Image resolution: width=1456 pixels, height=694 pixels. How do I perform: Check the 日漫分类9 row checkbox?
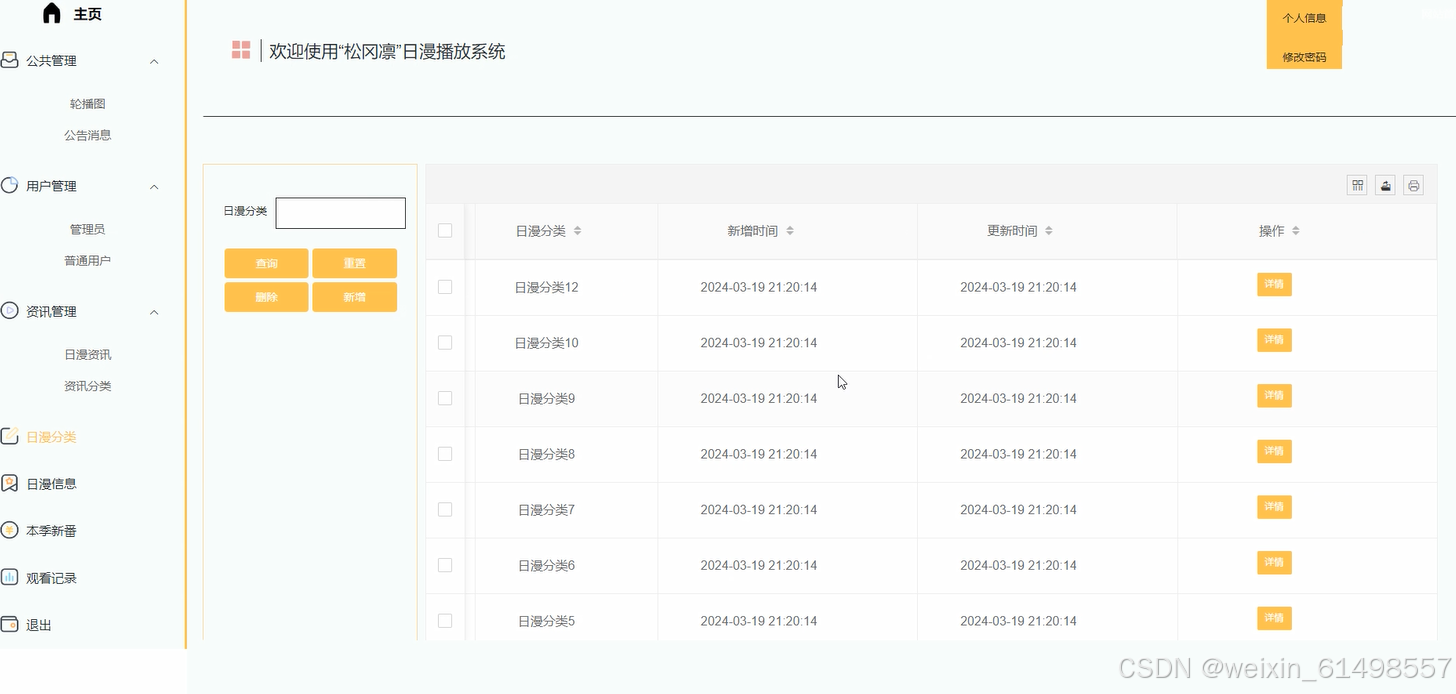pyautogui.click(x=445, y=398)
